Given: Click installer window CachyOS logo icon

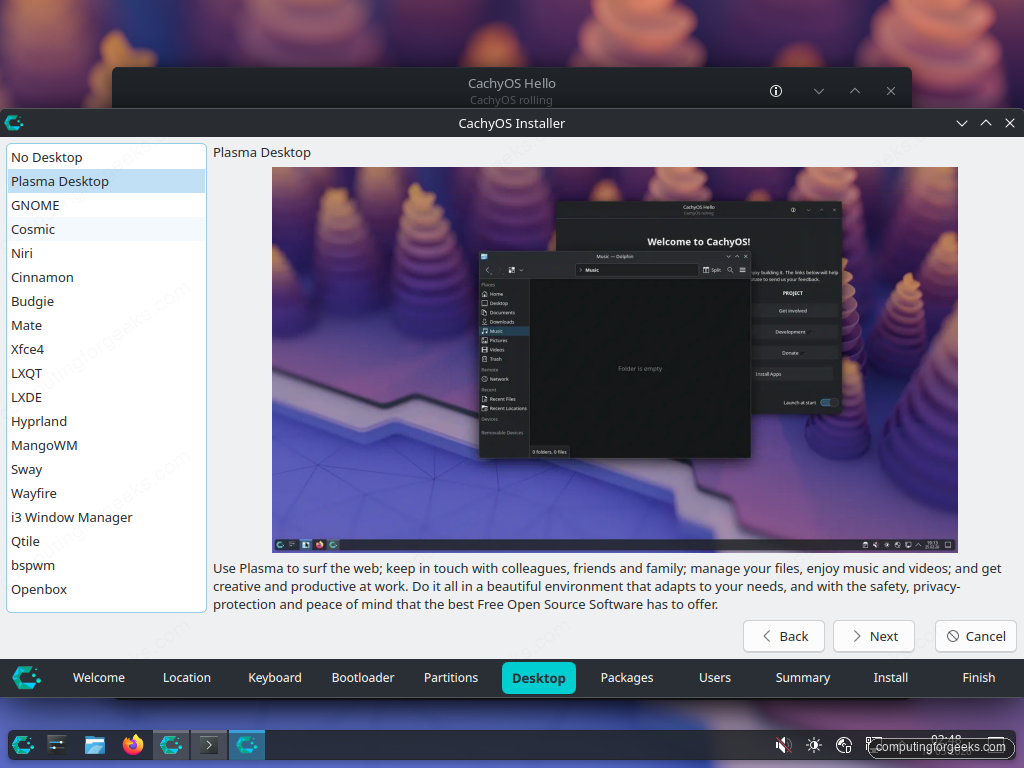Looking at the screenshot, I should click(x=14, y=123).
